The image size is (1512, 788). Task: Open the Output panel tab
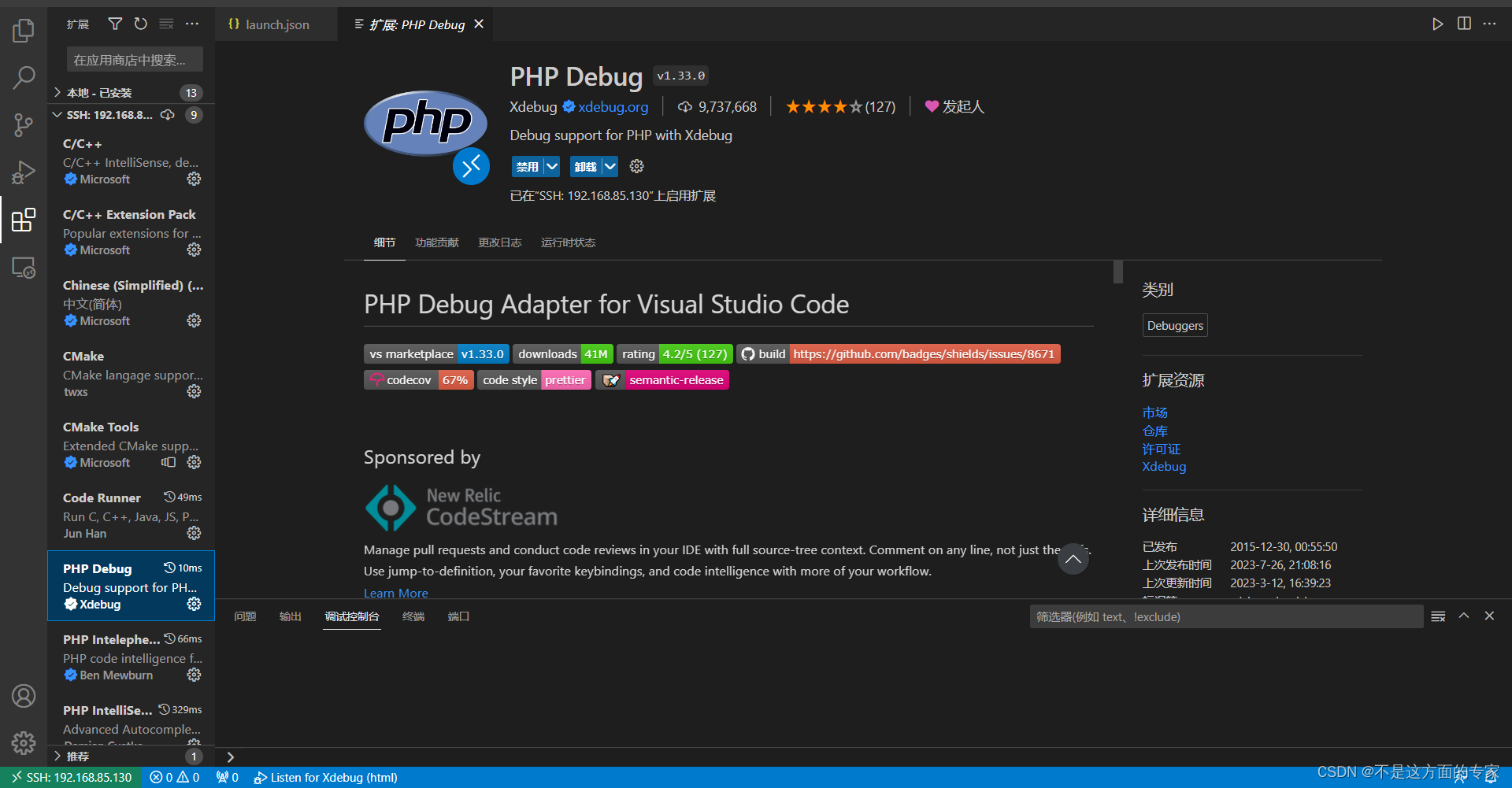[x=291, y=616]
